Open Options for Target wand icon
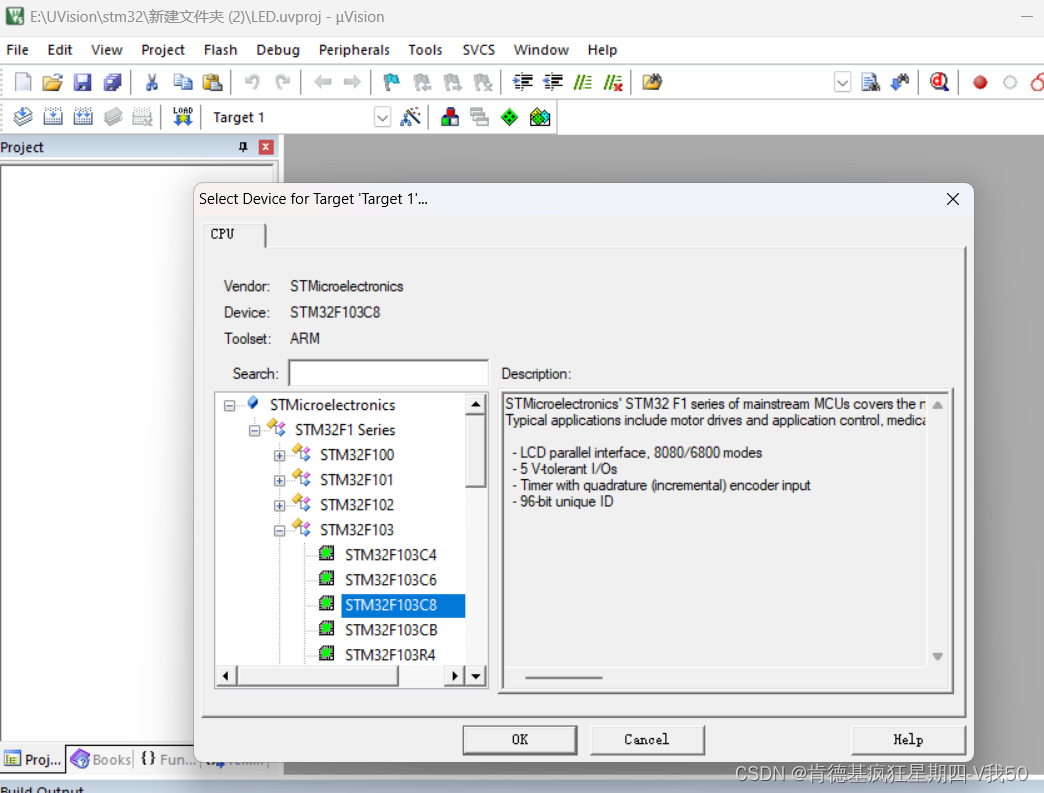1044x793 pixels. 410,117
